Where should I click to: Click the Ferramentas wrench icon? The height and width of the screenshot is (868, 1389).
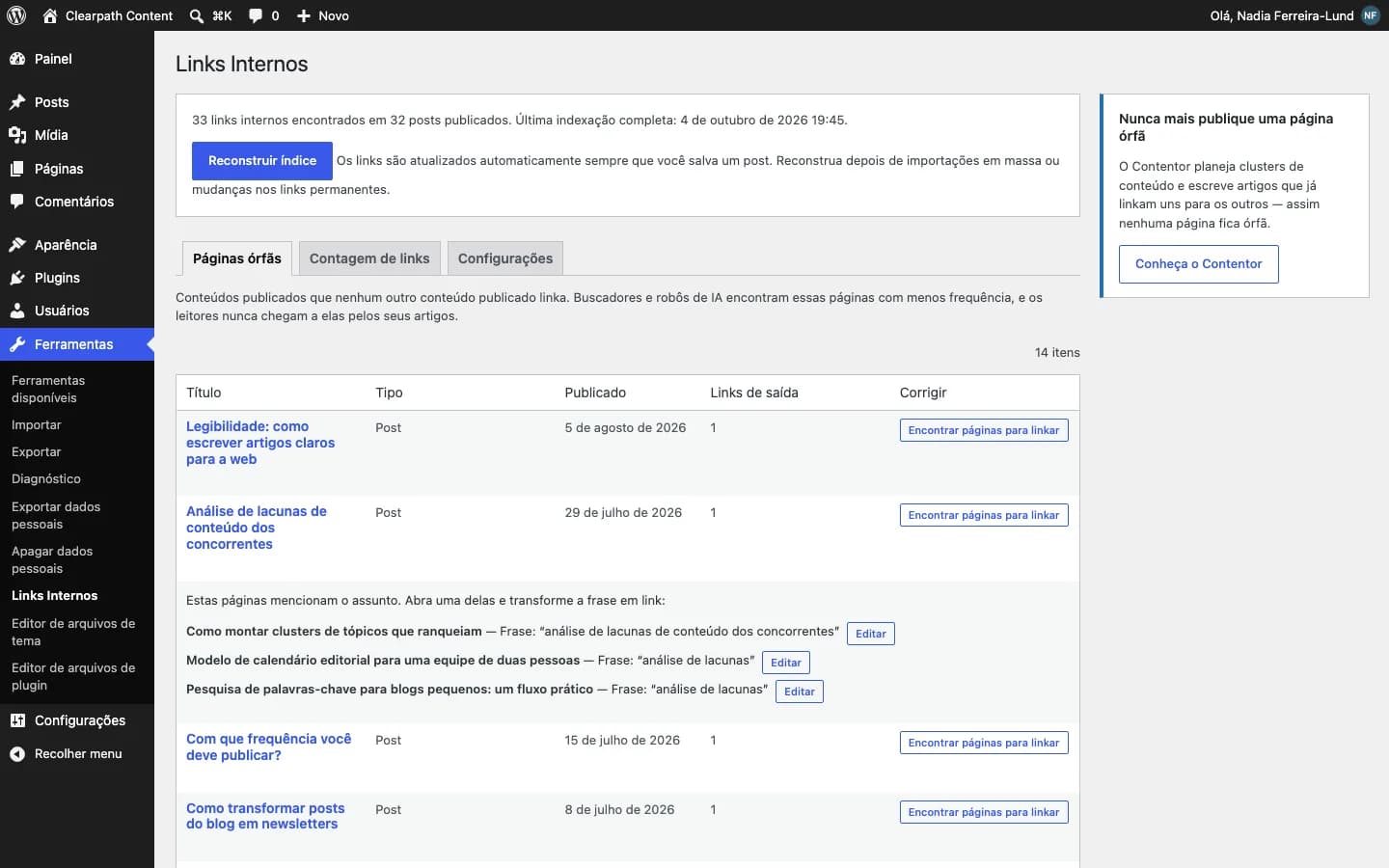pos(17,344)
